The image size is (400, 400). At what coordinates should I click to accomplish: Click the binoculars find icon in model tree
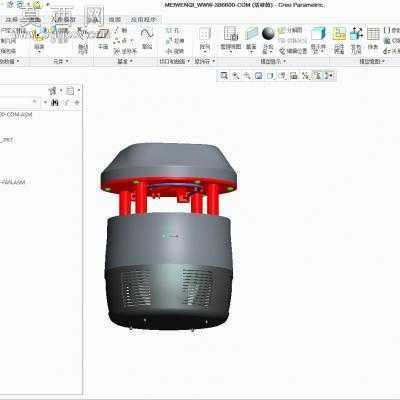[55, 103]
